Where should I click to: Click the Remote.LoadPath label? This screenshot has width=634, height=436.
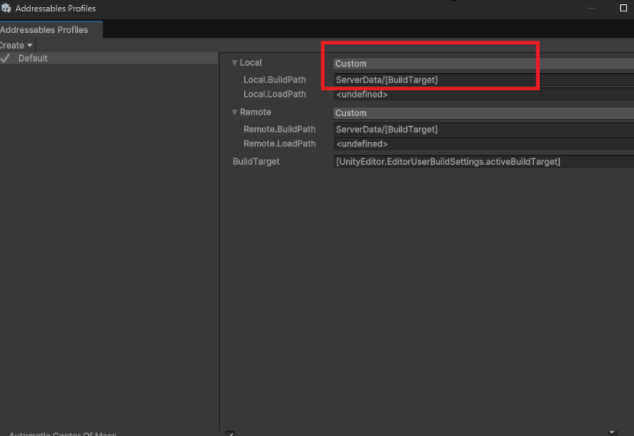point(279,144)
